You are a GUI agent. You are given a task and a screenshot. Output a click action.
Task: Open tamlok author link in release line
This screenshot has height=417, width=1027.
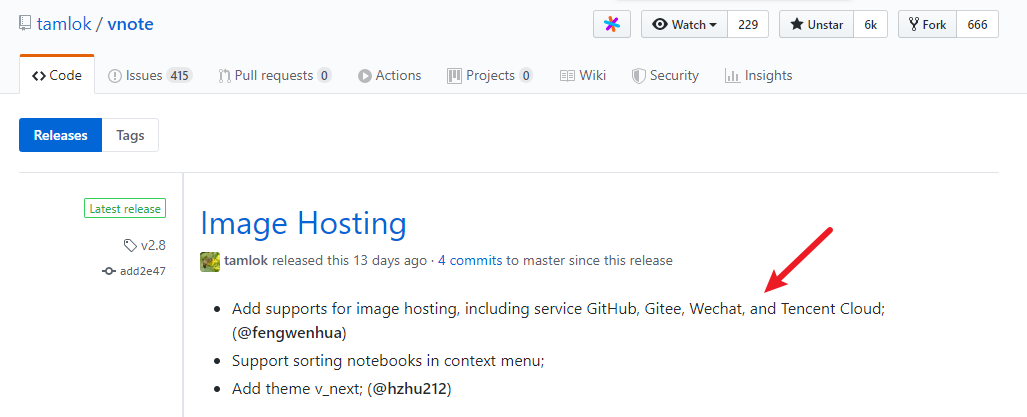tap(246, 261)
